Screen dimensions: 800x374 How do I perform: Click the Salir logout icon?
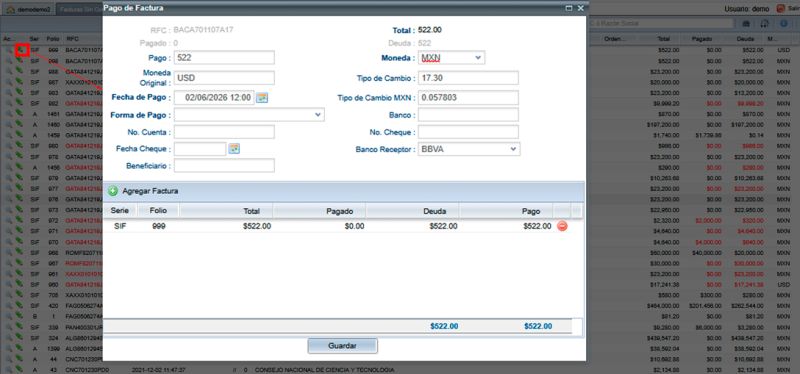(x=781, y=9)
